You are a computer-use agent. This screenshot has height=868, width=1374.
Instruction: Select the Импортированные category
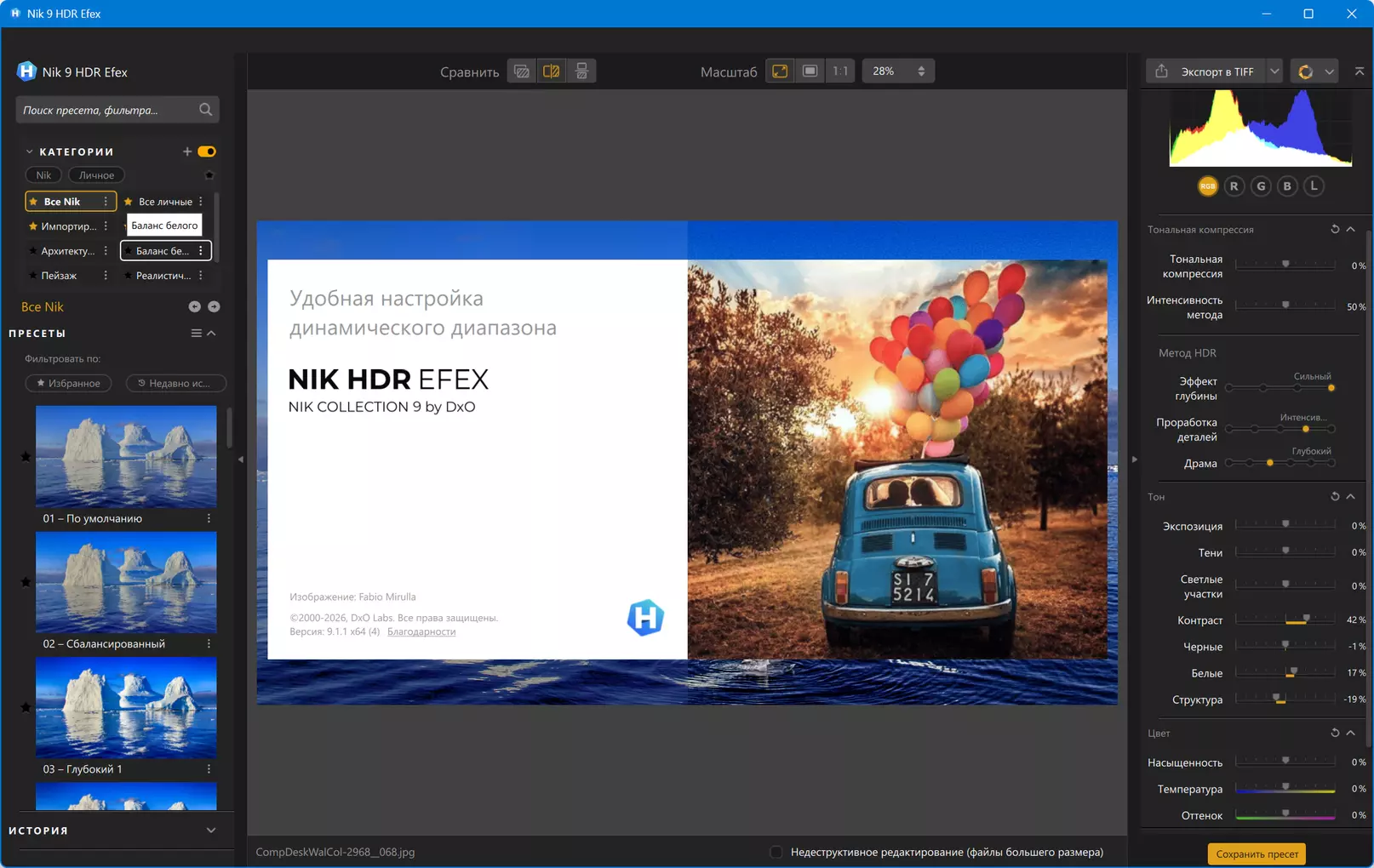click(x=70, y=226)
